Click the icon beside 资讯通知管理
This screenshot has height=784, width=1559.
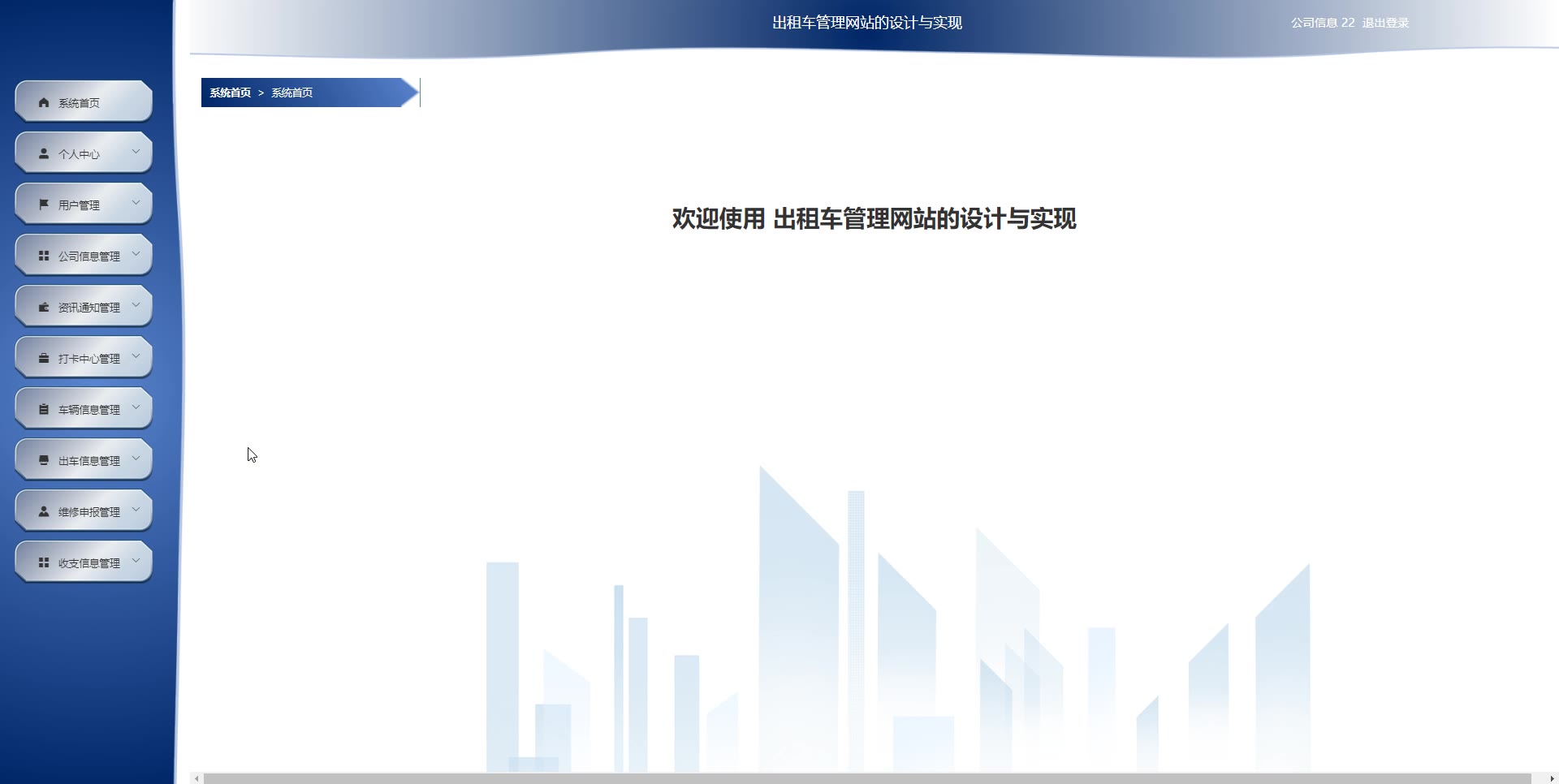[x=44, y=307]
